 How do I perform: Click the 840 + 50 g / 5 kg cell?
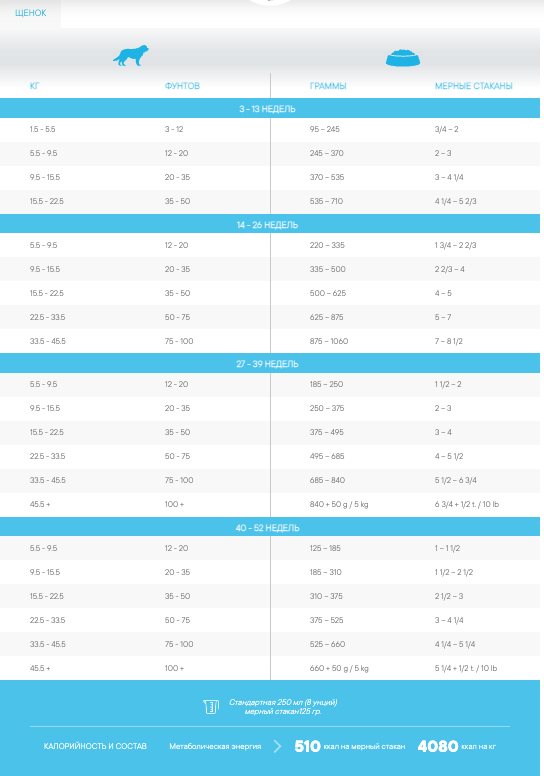point(339,504)
